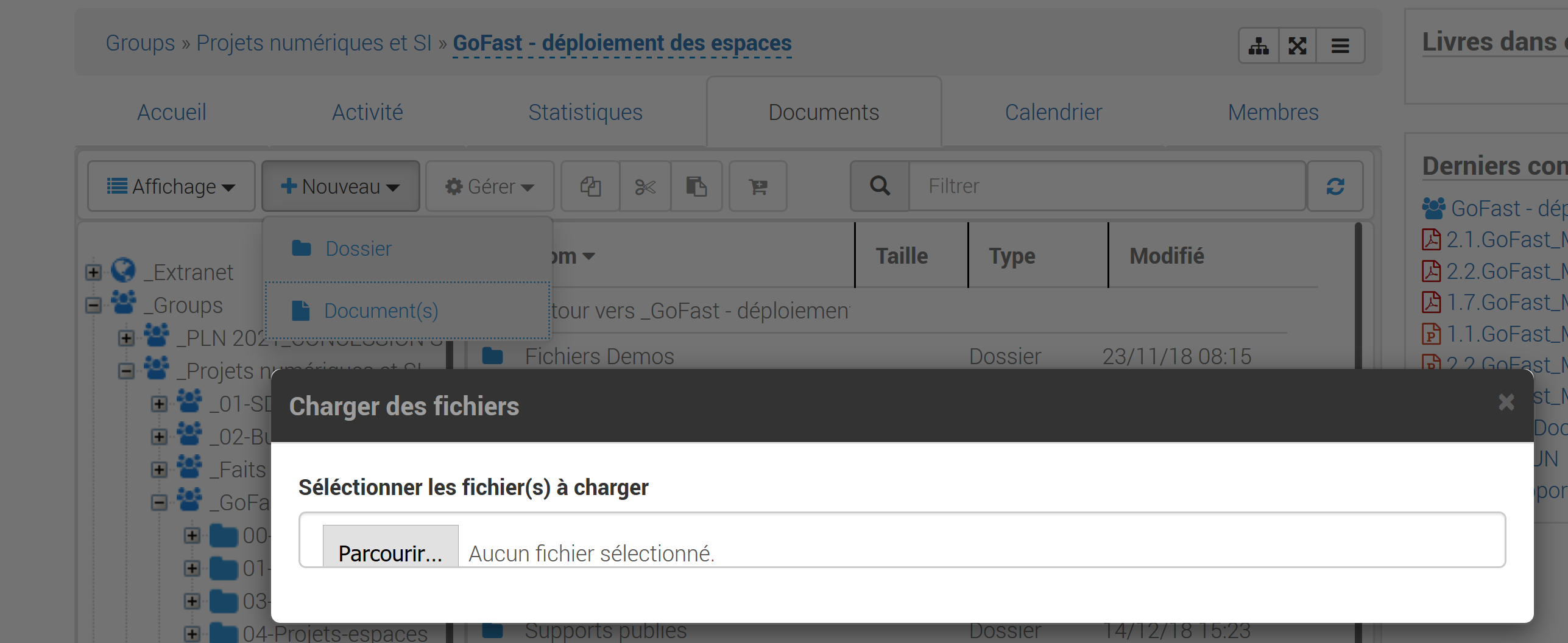This screenshot has height=643, width=1568.
Task: Click the fullscreen expand arrows icon
Action: point(1298,46)
